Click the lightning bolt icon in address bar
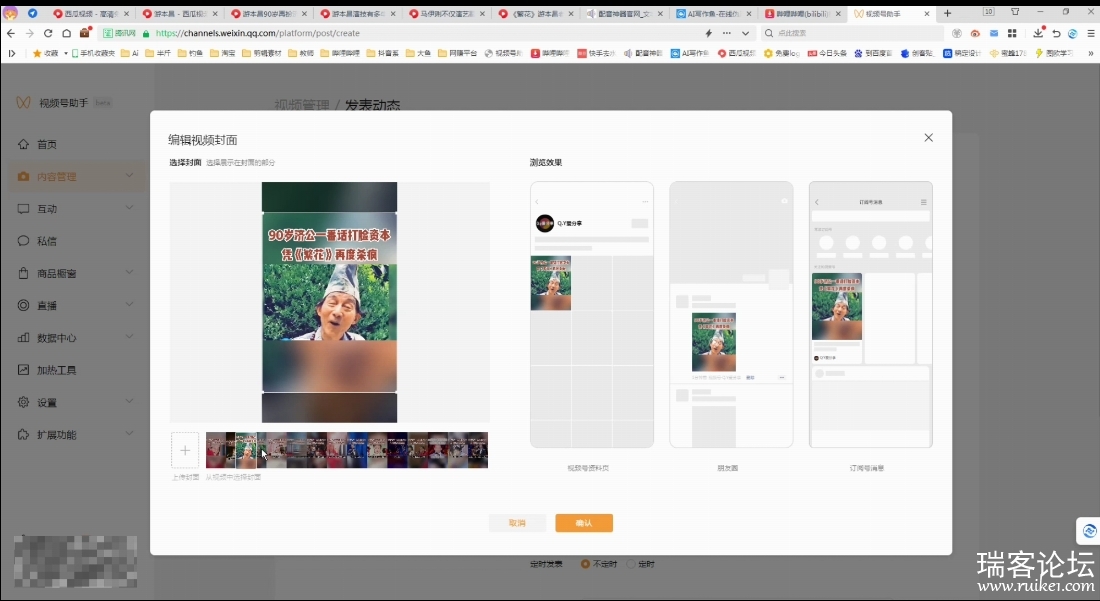The width and height of the screenshot is (1100, 601). pyautogui.click(x=709, y=33)
